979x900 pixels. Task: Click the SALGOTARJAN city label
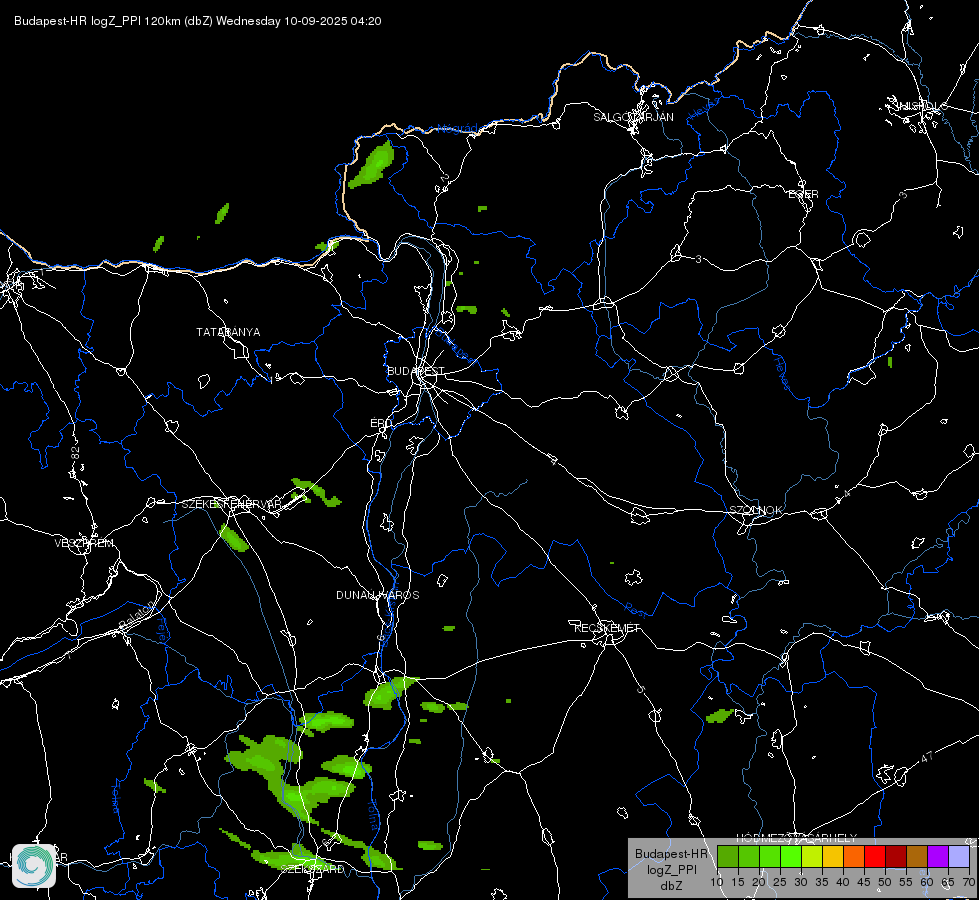[633, 117]
